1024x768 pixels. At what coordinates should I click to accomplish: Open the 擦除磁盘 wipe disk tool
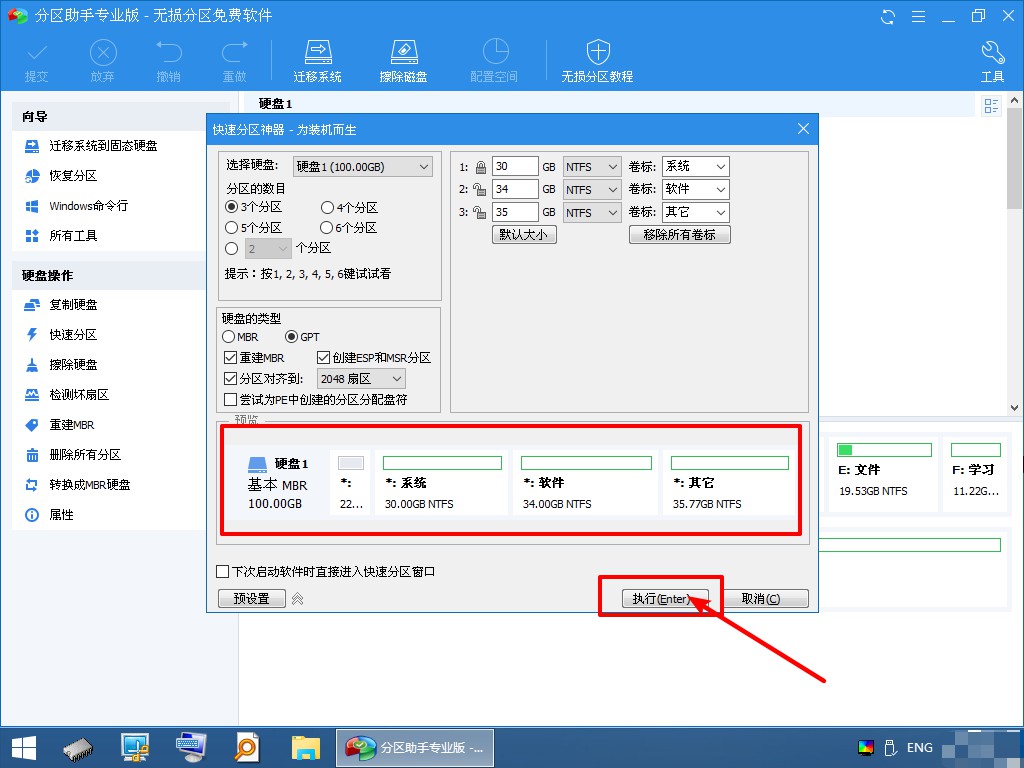pos(404,61)
